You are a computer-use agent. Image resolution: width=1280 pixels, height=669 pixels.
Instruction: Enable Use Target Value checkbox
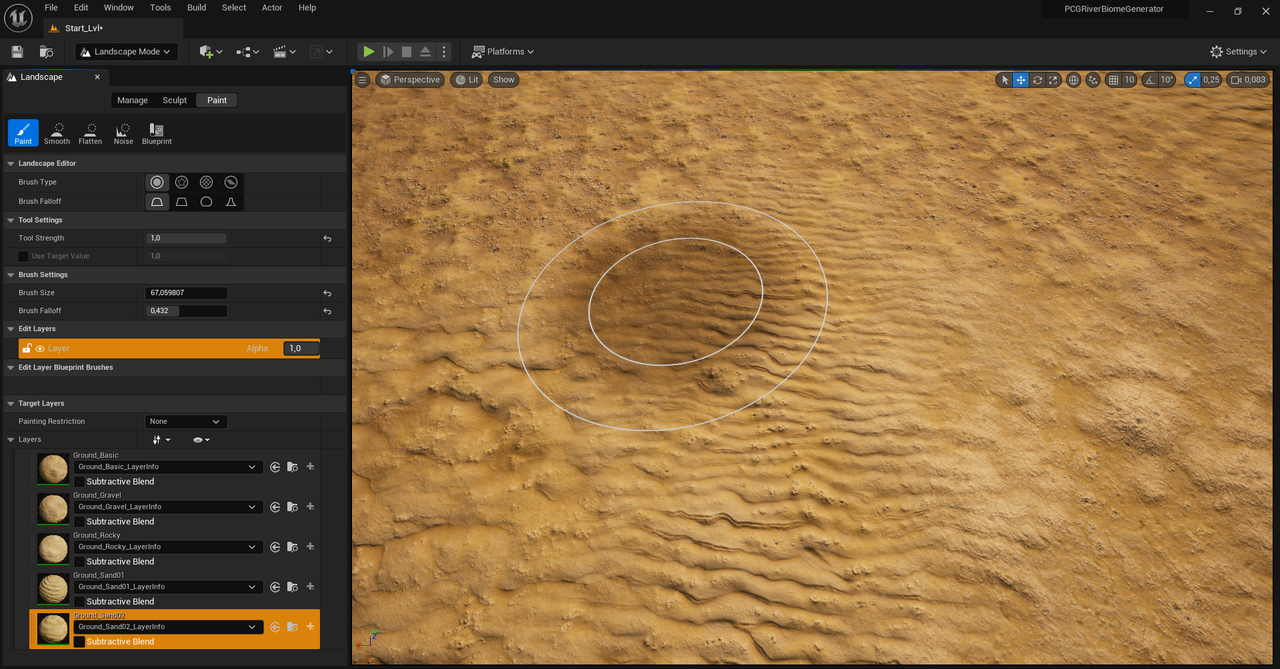pos(23,256)
